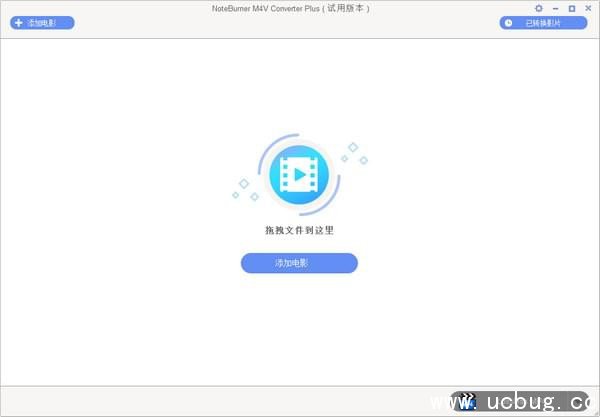Click the plus icon in the top-left button

(18, 22)
